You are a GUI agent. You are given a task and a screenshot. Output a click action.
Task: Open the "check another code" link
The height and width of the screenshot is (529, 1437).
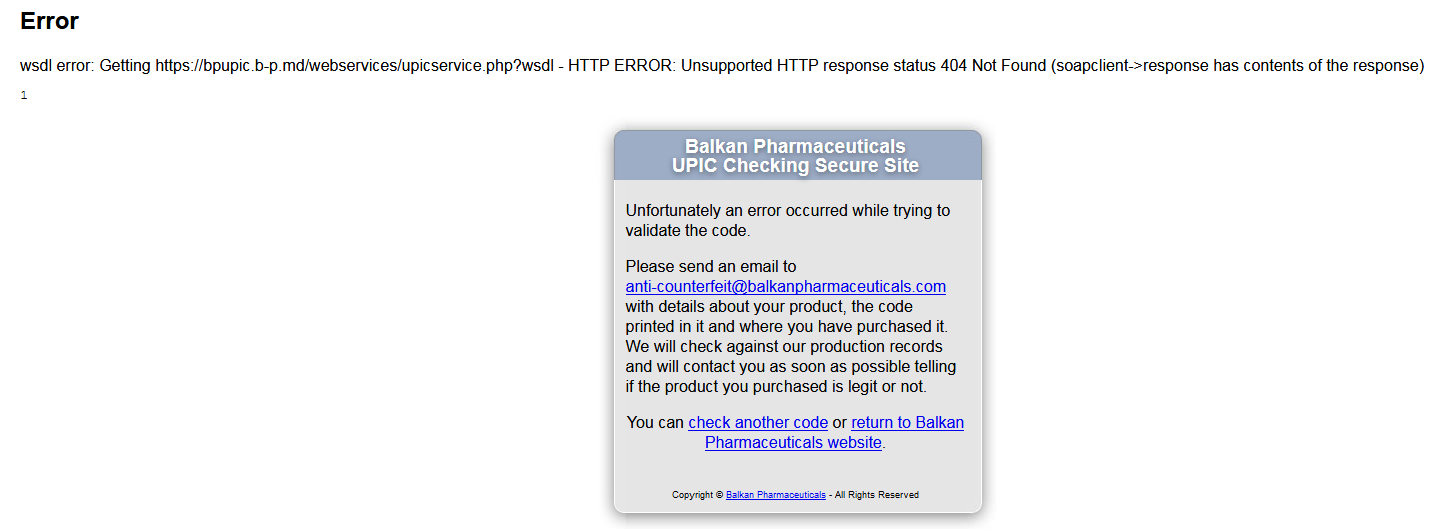tap(758, 423)
